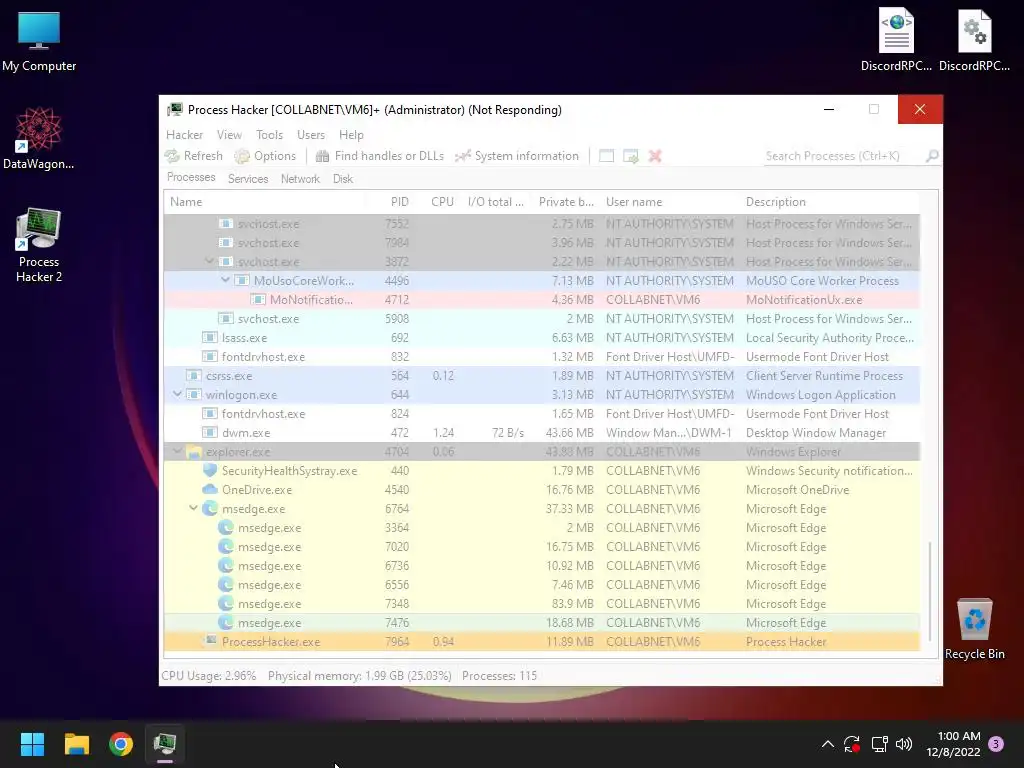Sort by the Private bytes column header
Viewport: 1024px width, 768px height.
pos(564,202)
